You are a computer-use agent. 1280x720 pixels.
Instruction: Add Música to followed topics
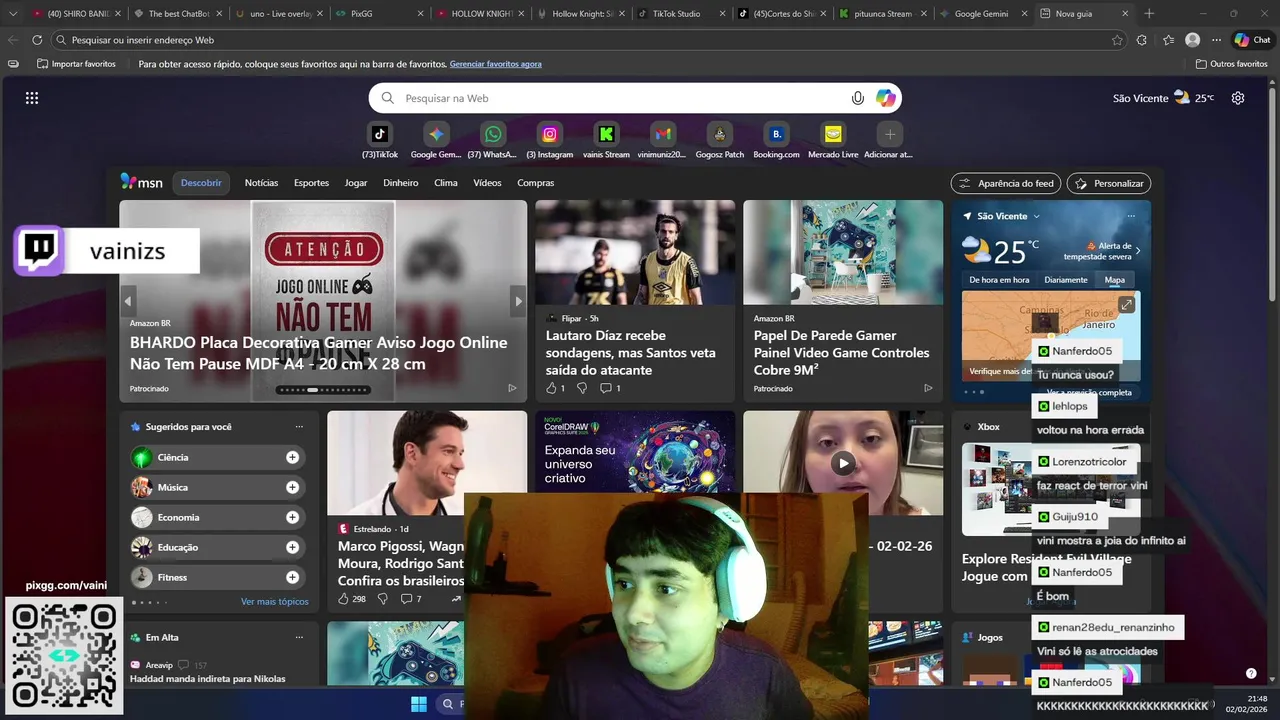tap(292, 487)
